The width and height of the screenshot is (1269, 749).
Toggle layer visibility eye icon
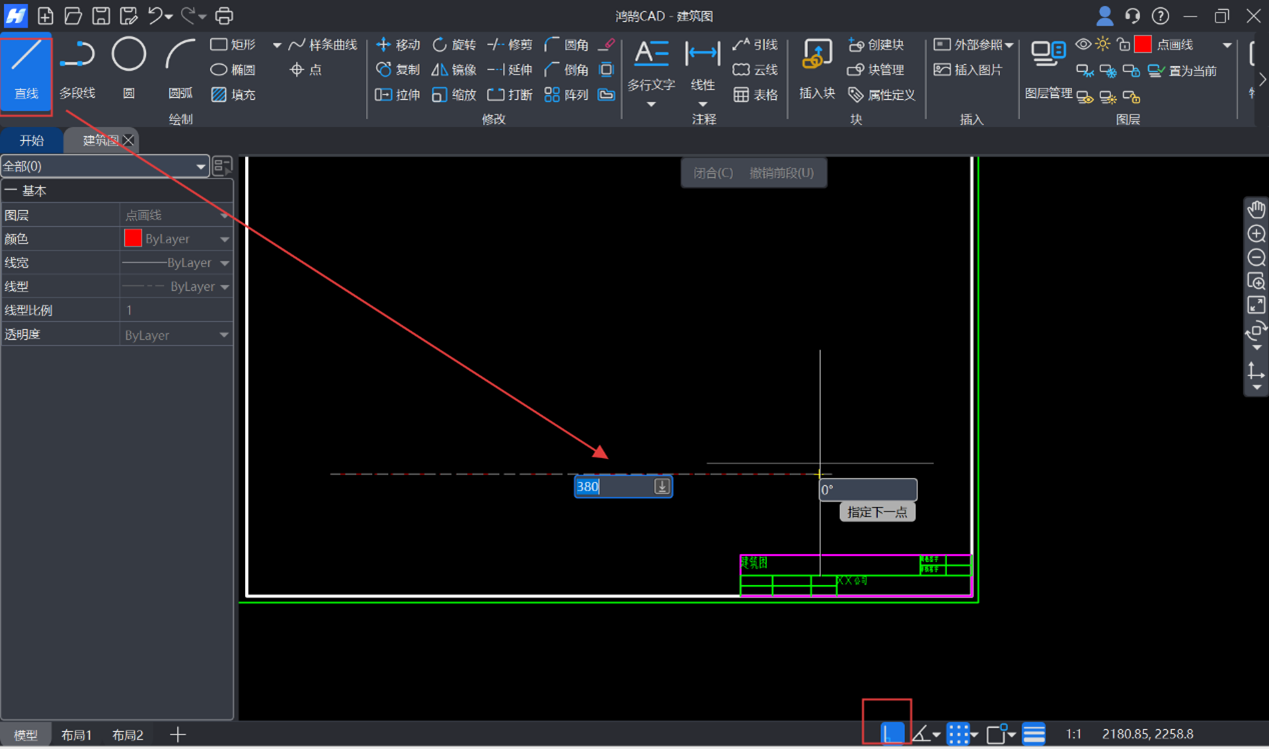point(1083,45)
